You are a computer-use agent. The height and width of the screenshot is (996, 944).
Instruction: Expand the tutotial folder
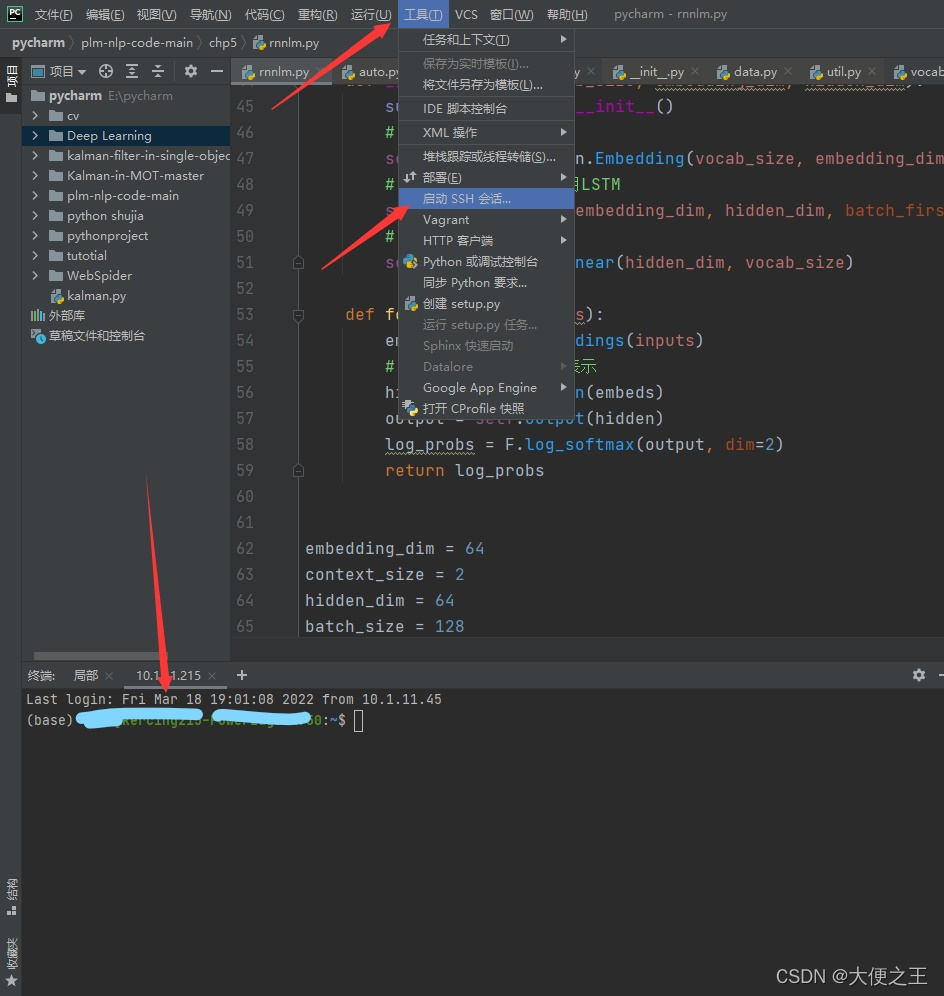click(x=35, y=255)
